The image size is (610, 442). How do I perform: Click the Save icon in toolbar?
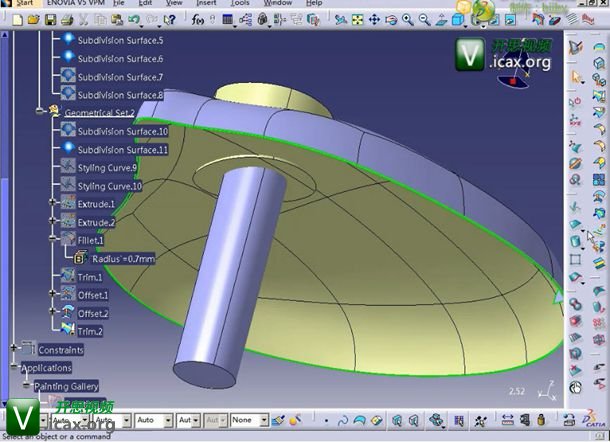tap(50, 19)
